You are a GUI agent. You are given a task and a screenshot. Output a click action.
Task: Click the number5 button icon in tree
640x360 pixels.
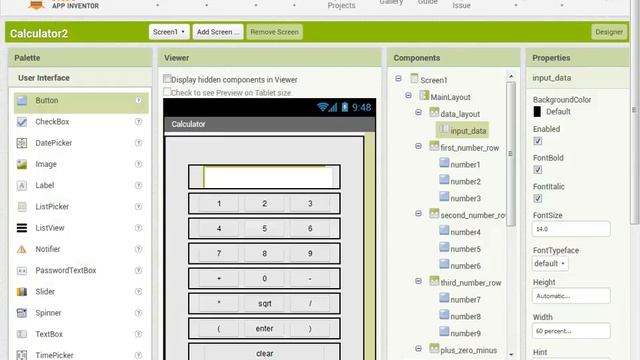[444, 247]
